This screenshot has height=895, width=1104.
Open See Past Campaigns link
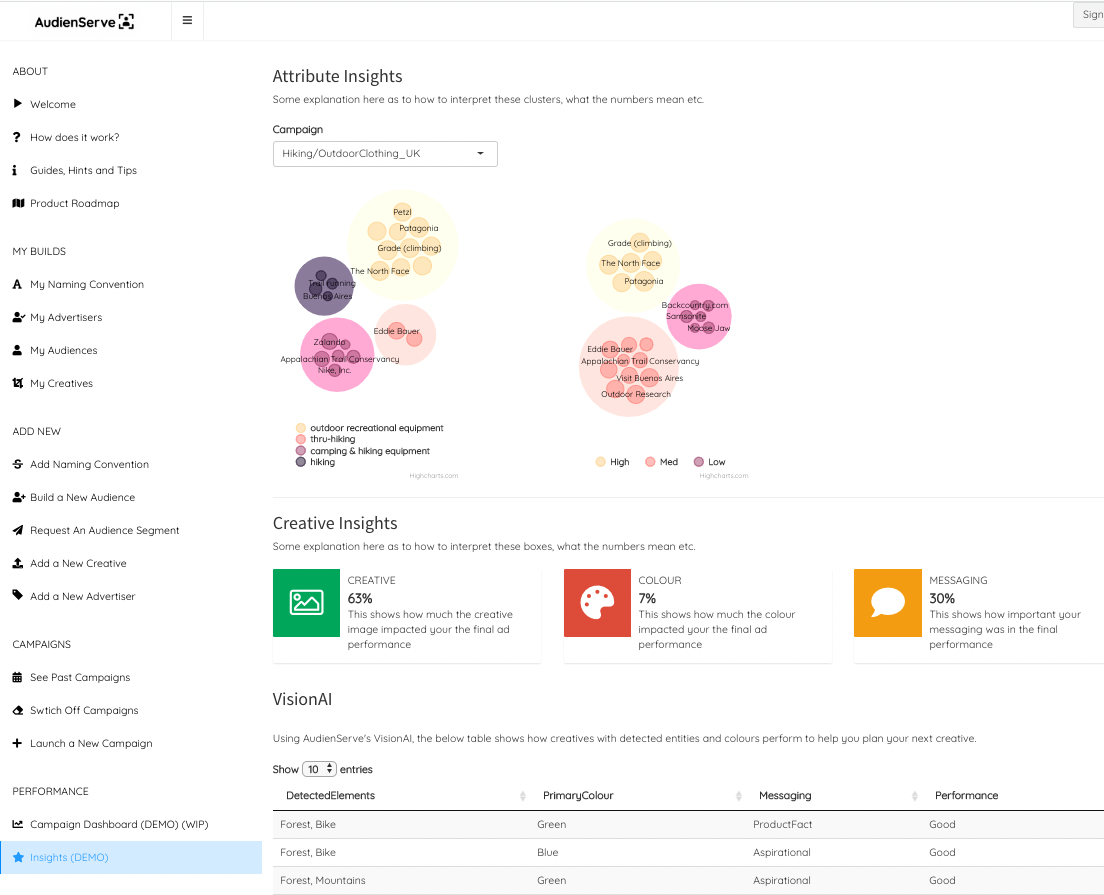pos(80,677)
